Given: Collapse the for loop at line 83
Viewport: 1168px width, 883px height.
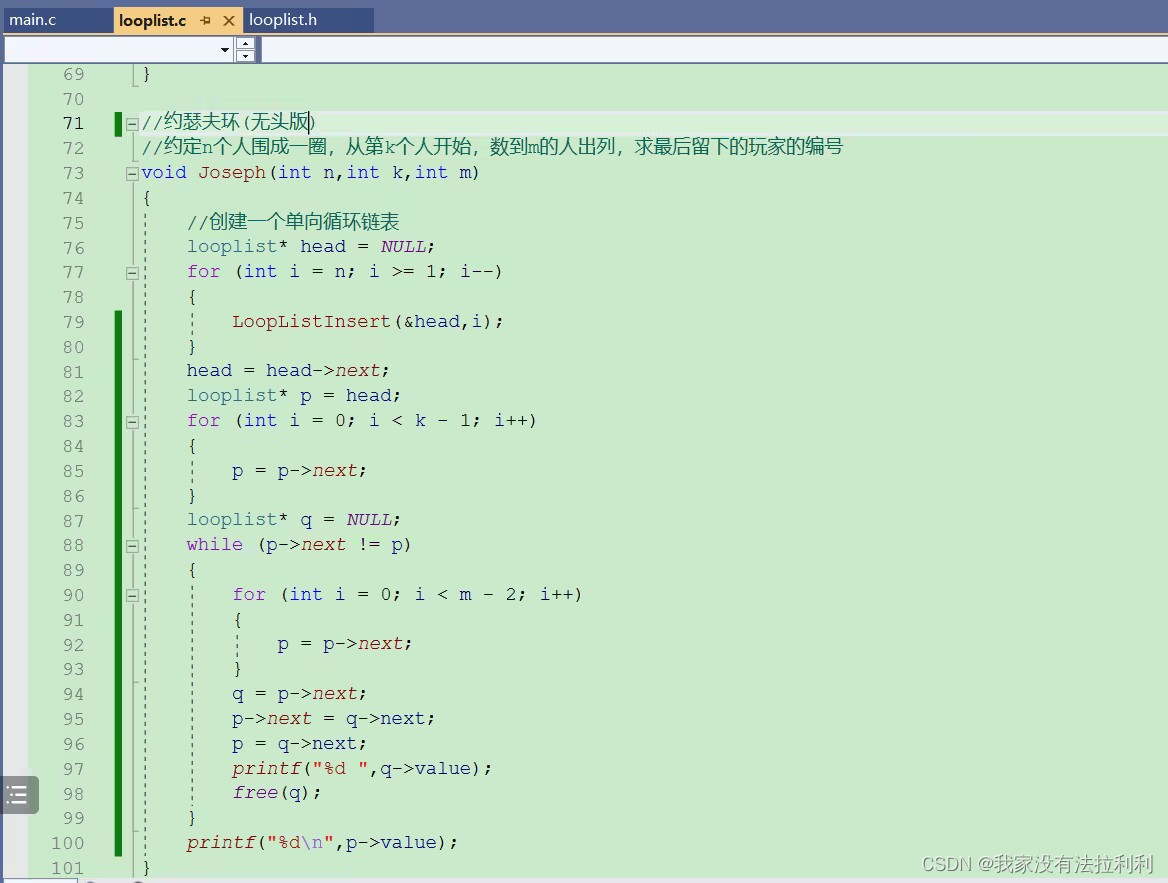Looking at the screenshot, I should click(x=132, y=422).
